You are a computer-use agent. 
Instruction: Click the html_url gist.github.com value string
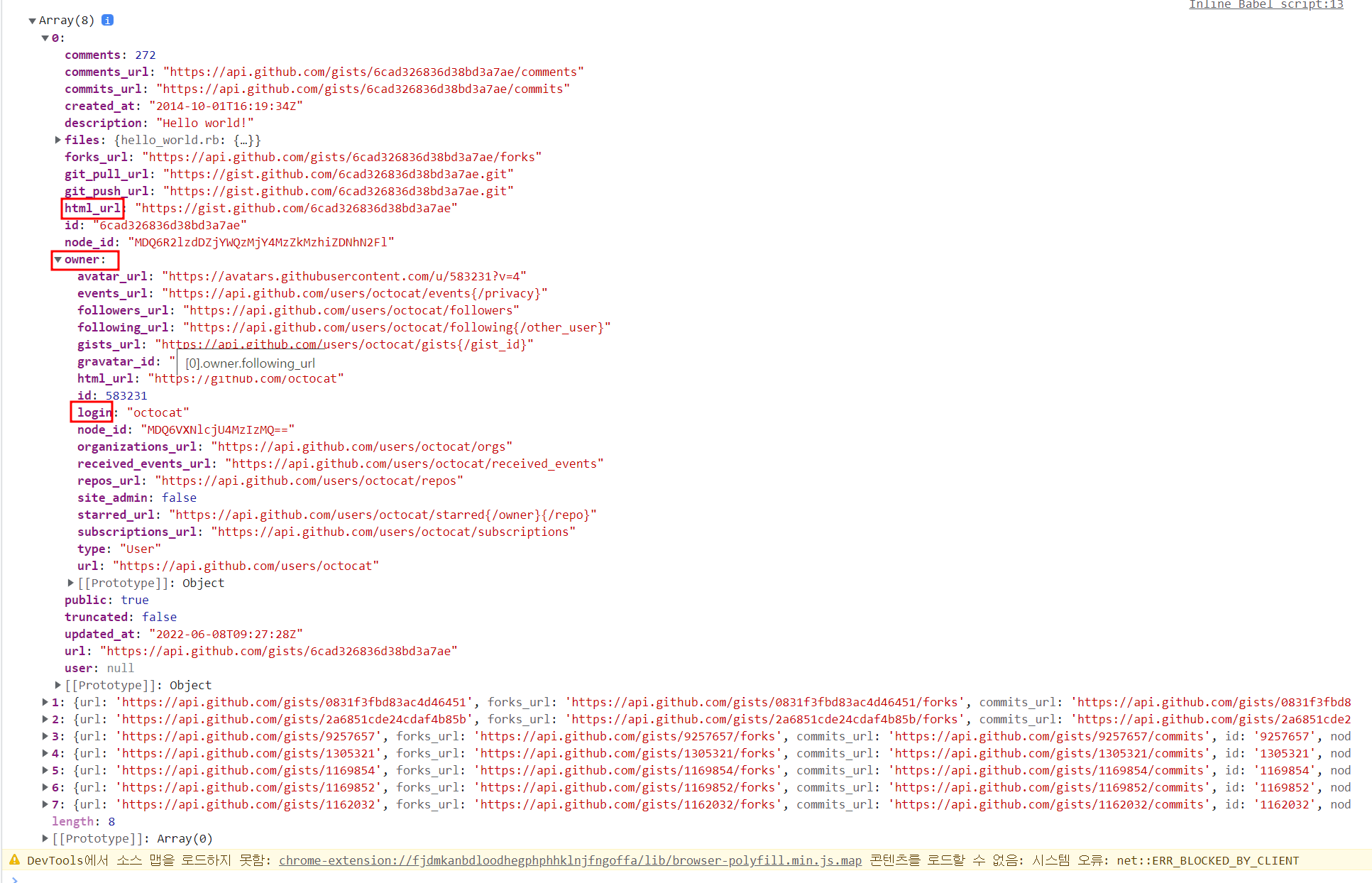[296, 208]
